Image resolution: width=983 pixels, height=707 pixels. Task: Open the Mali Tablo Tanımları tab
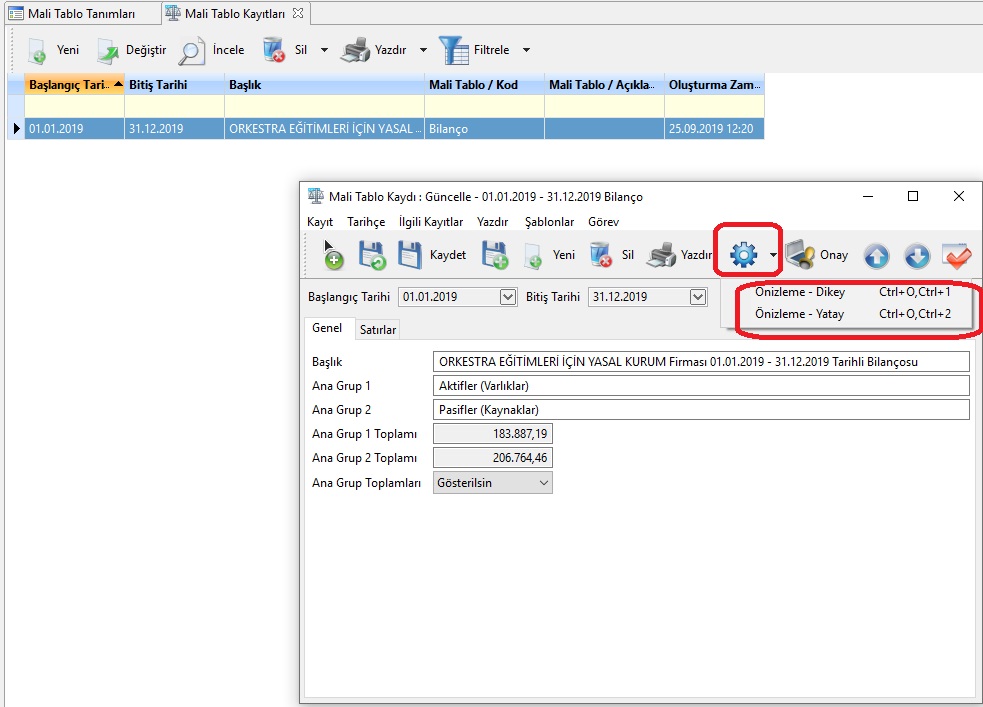80,13
